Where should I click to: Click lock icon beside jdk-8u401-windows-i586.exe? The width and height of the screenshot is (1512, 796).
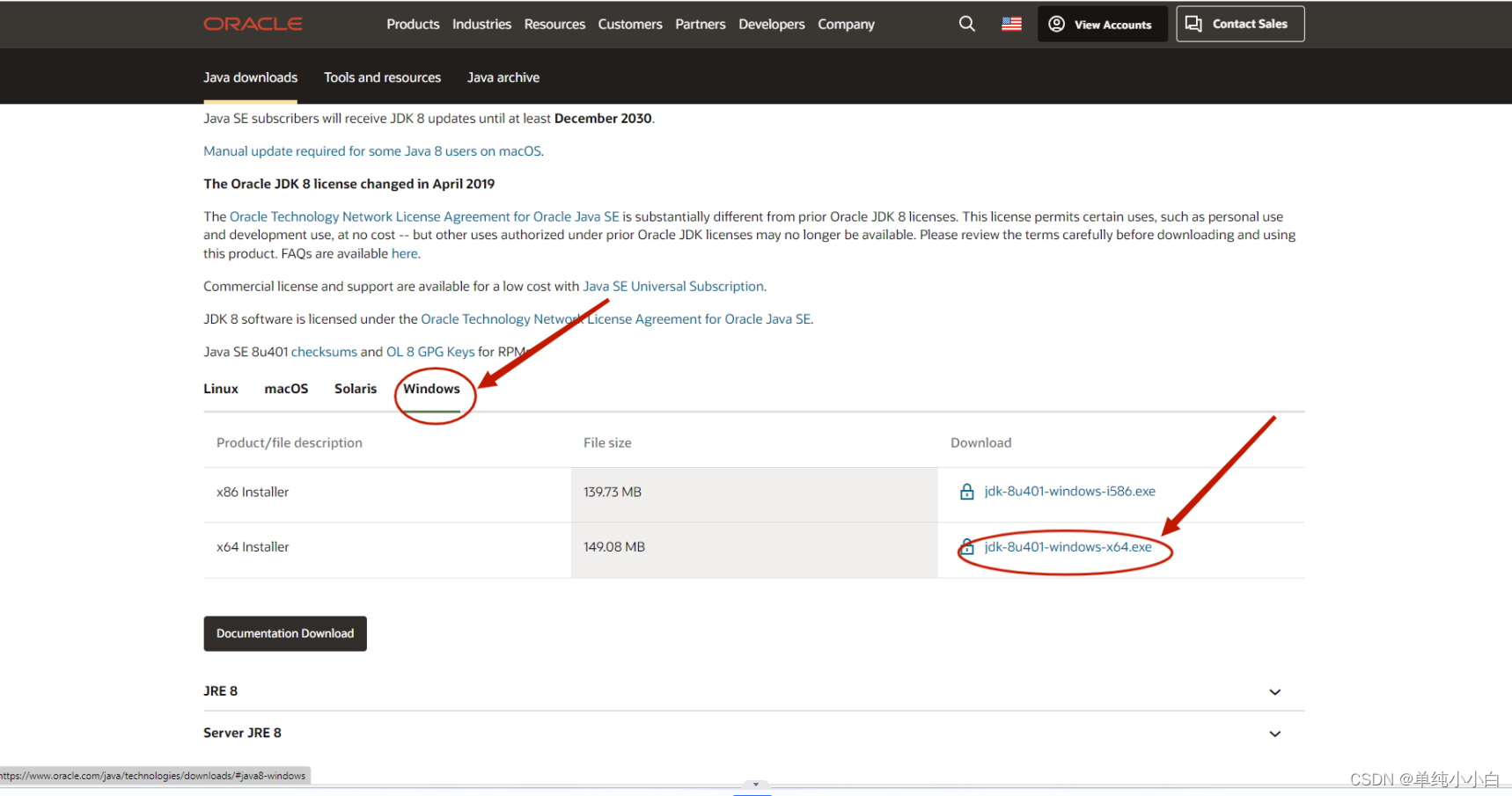(966, 492)
